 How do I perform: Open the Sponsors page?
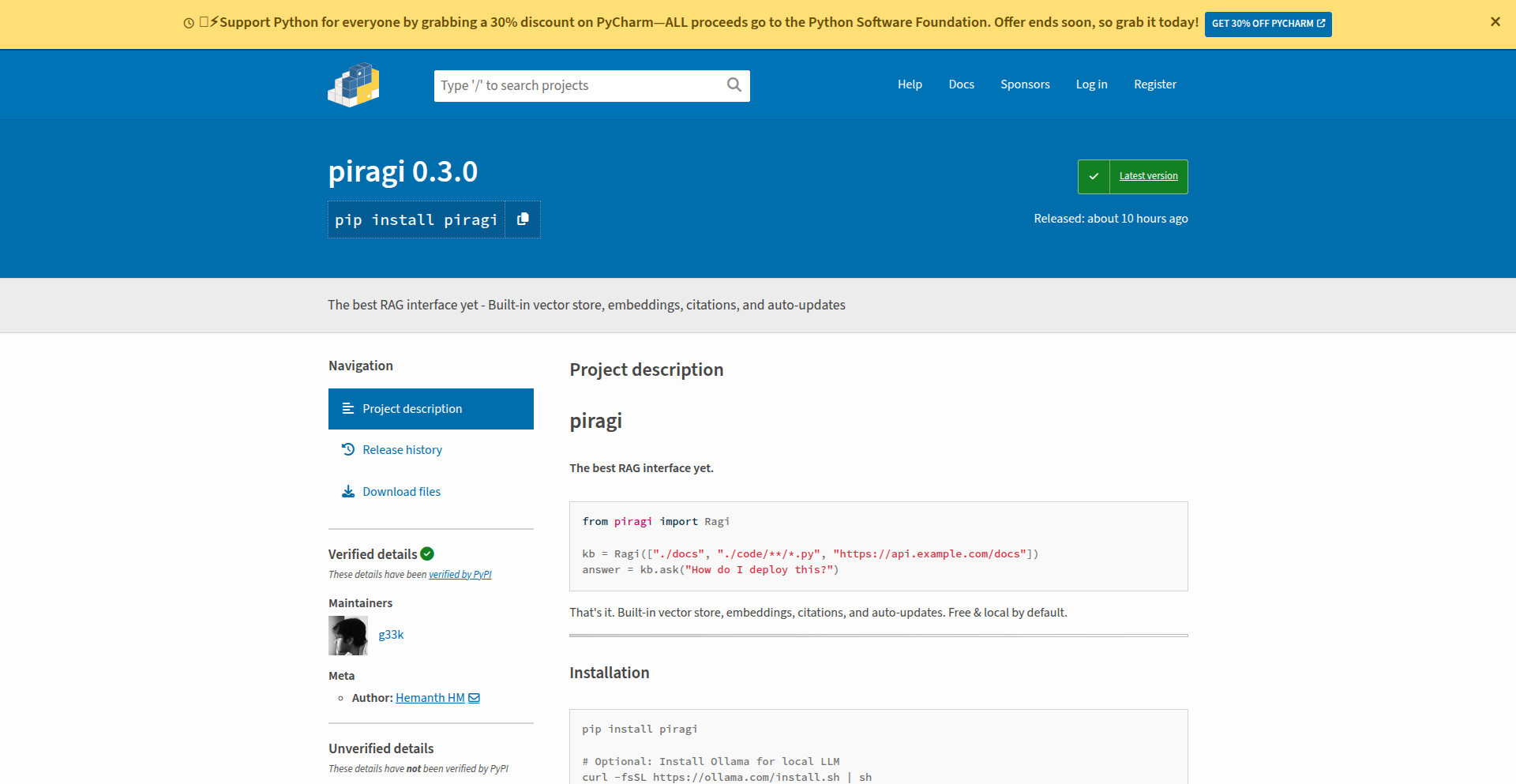pyautogui.click(x=1025, y=84)
